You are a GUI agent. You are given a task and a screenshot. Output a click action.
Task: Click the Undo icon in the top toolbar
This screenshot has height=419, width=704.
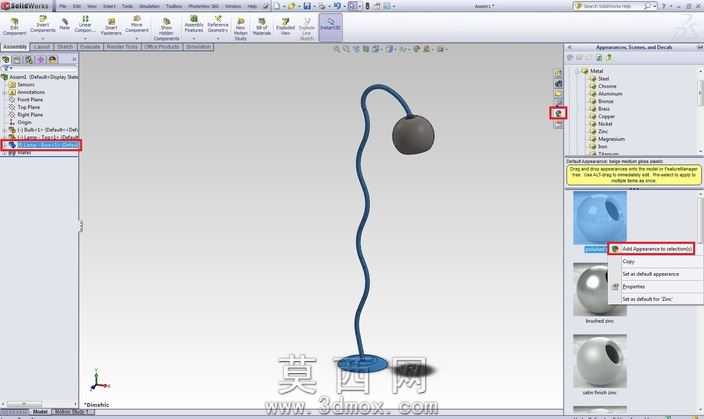click(337, 6)
